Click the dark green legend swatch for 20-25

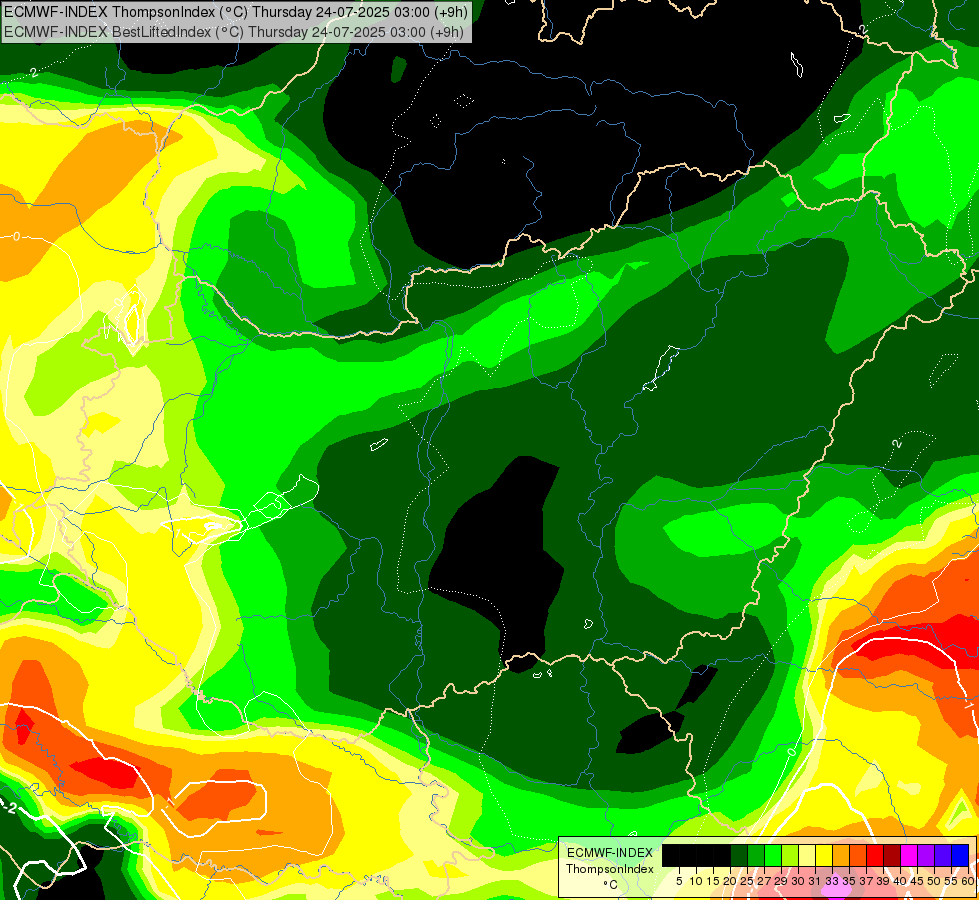(x=739, y=856)
